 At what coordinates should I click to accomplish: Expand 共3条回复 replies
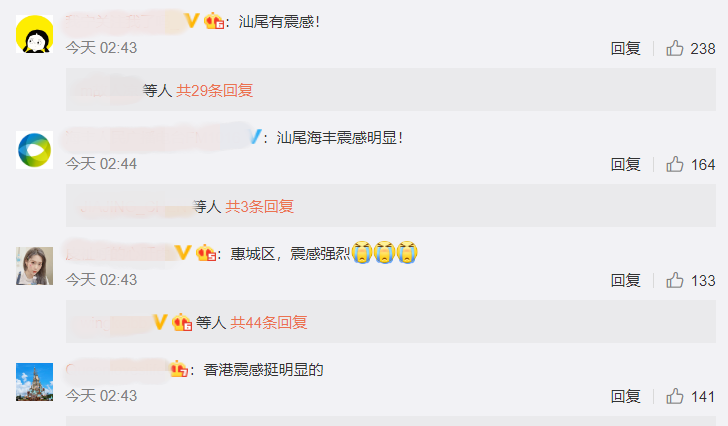pos(260,207)
